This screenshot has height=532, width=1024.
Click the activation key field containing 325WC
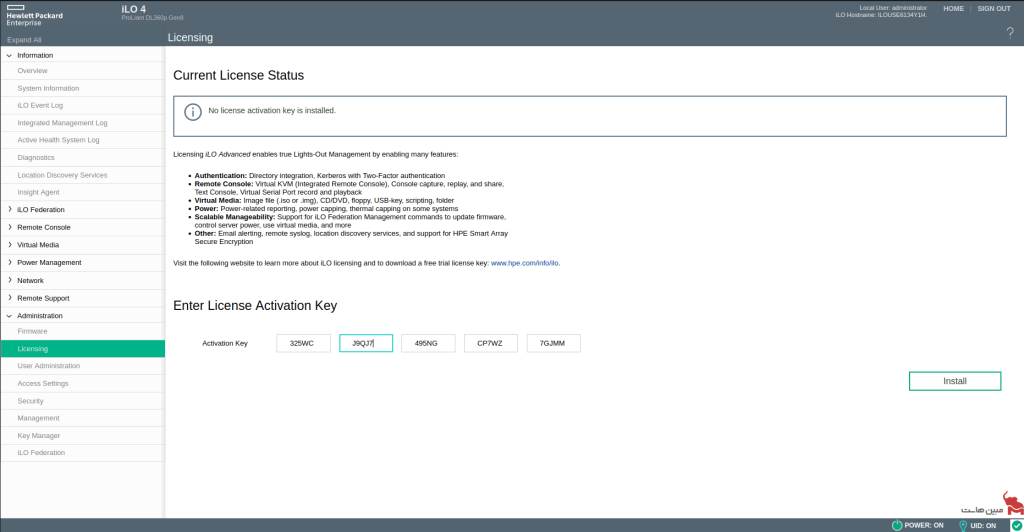coord(303,343)
